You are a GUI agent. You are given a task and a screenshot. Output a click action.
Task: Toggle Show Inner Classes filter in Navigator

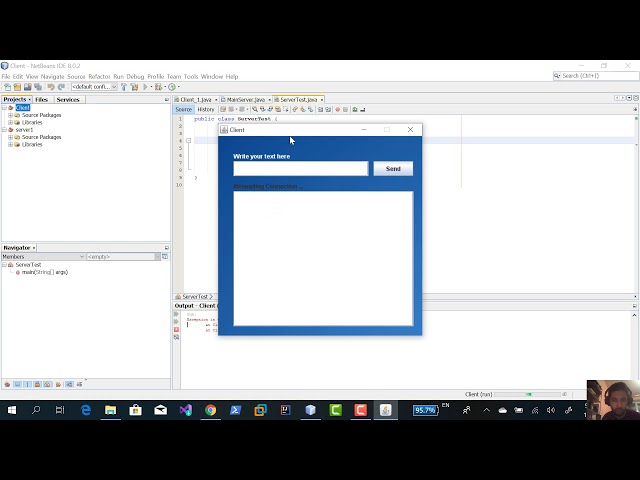tap(48, 384)
